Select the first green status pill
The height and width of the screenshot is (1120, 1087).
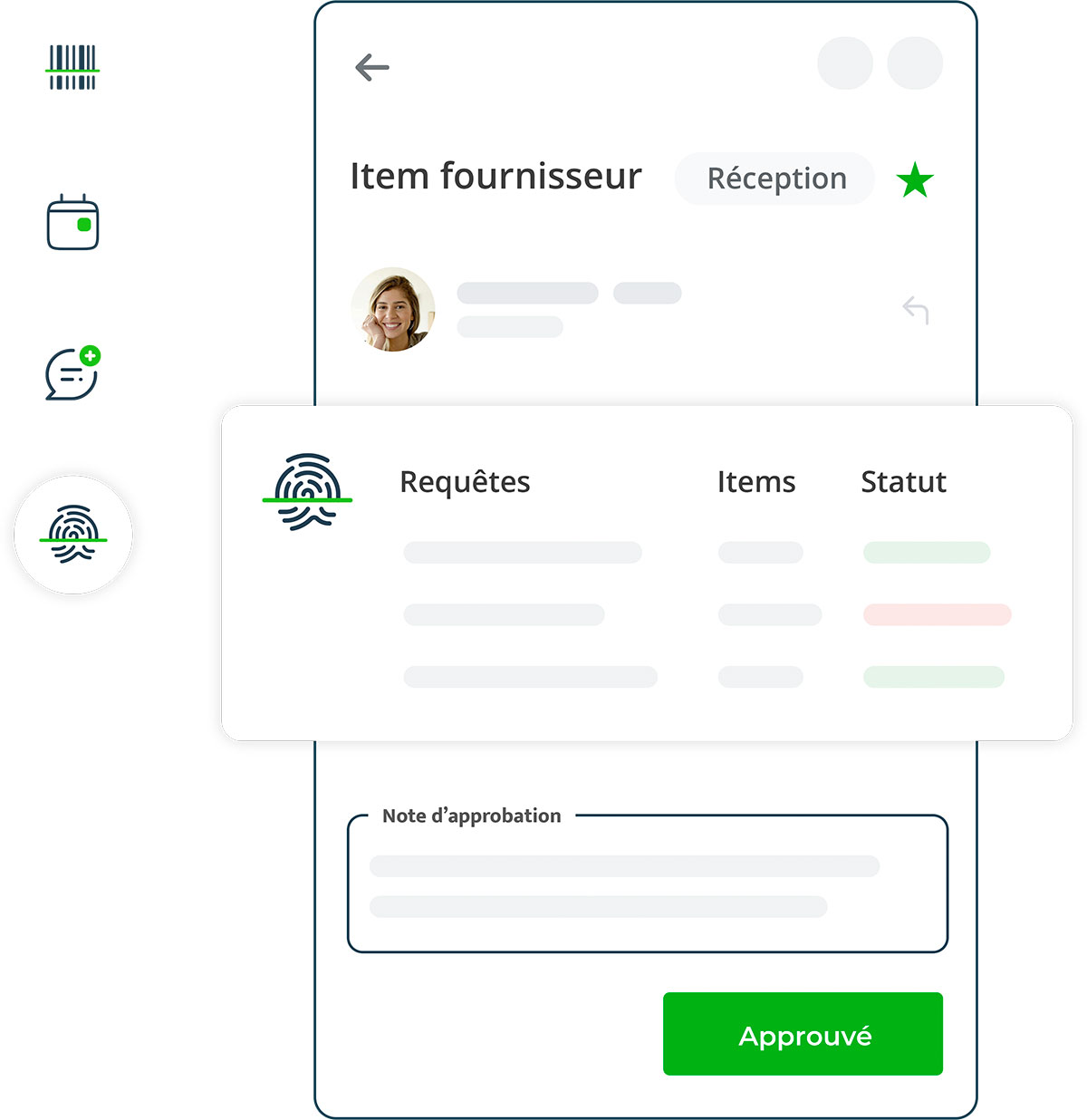[927, 553]
